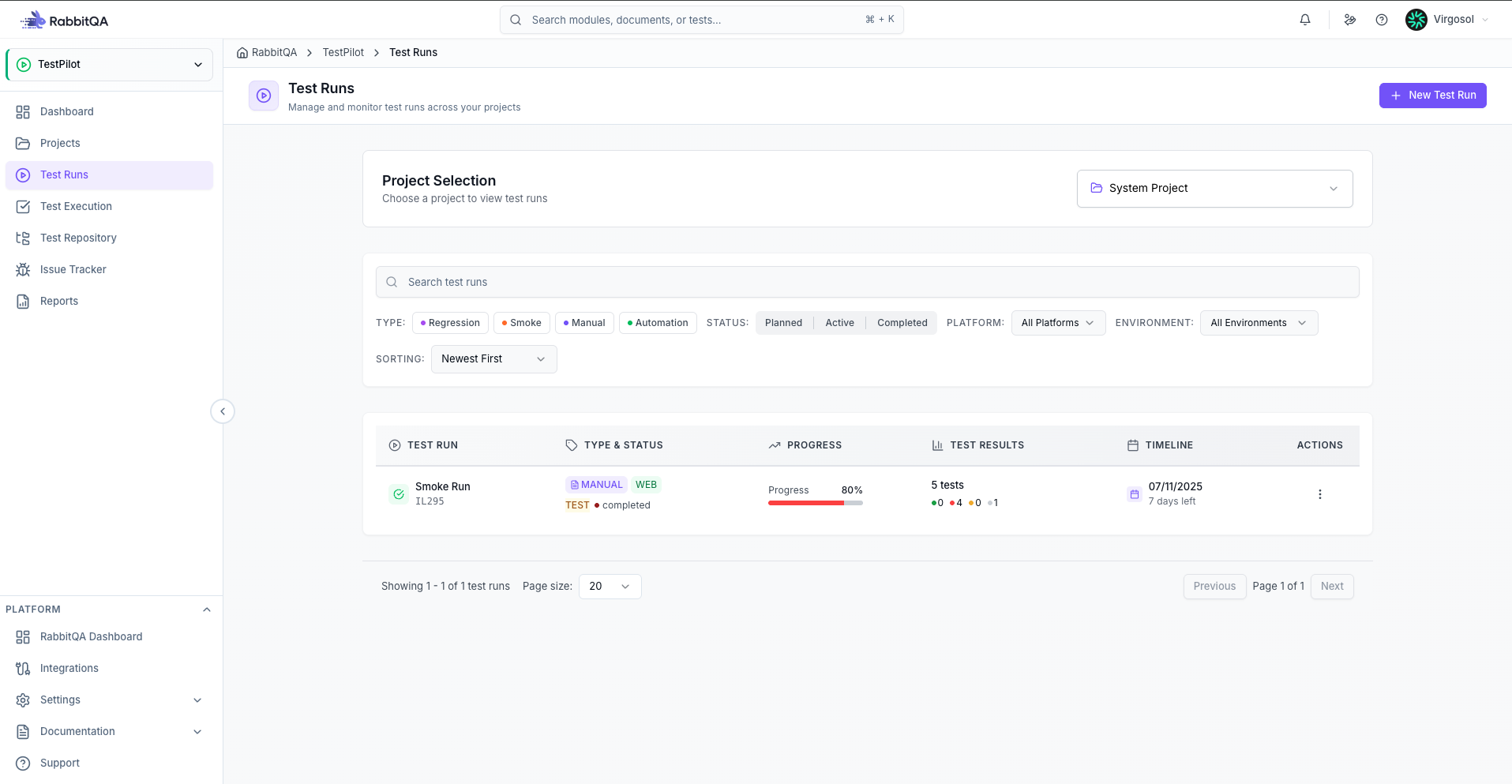Open Issue Tracker in sidebar
The height and width of the screenshot is (784, 1512).
coord(109,270)
